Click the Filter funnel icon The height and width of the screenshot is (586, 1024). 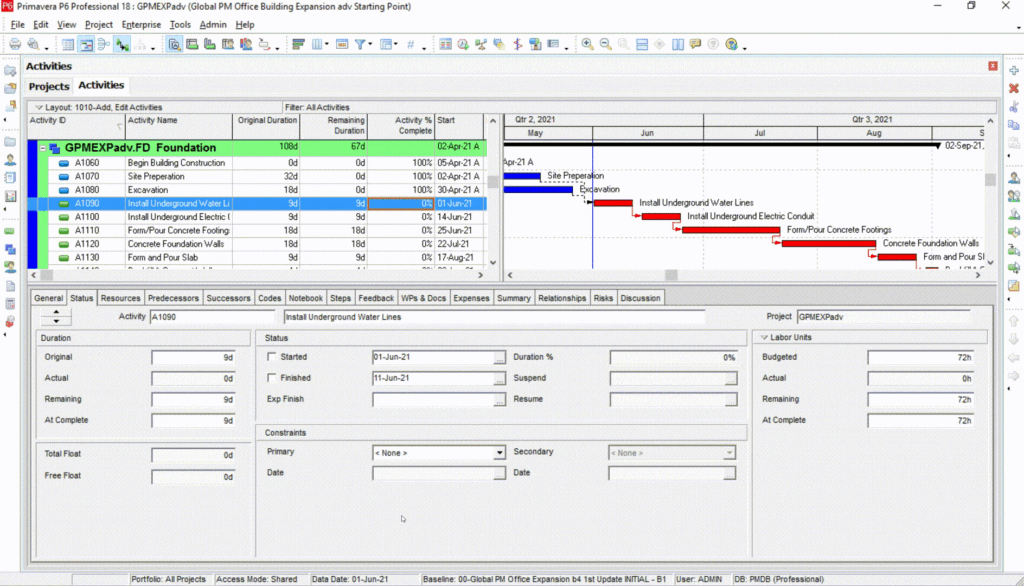[x=360, y=44]
